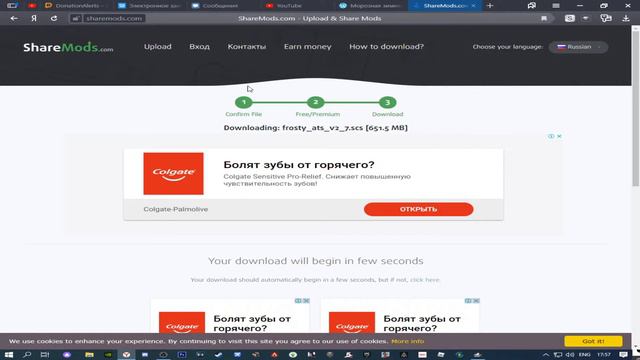Close the ShareMods tab
640x360 pixels.
(x=473, y=6)
